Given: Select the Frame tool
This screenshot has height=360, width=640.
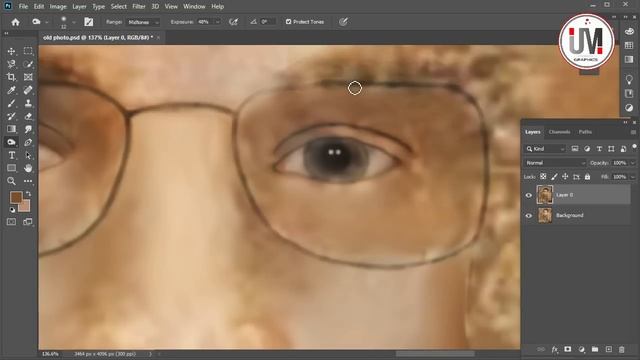Looking at the screenshot, I should pyautogui.click(x=28, y=77).
